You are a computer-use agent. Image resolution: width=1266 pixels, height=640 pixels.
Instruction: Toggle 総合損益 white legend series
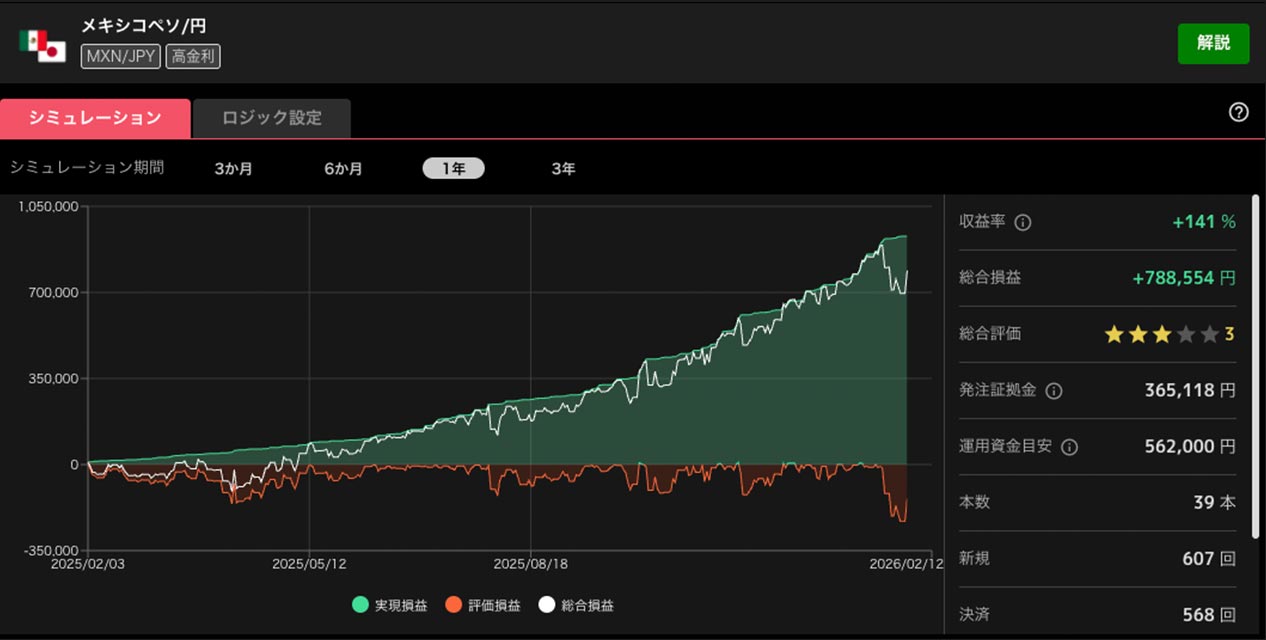click(576, 605)
